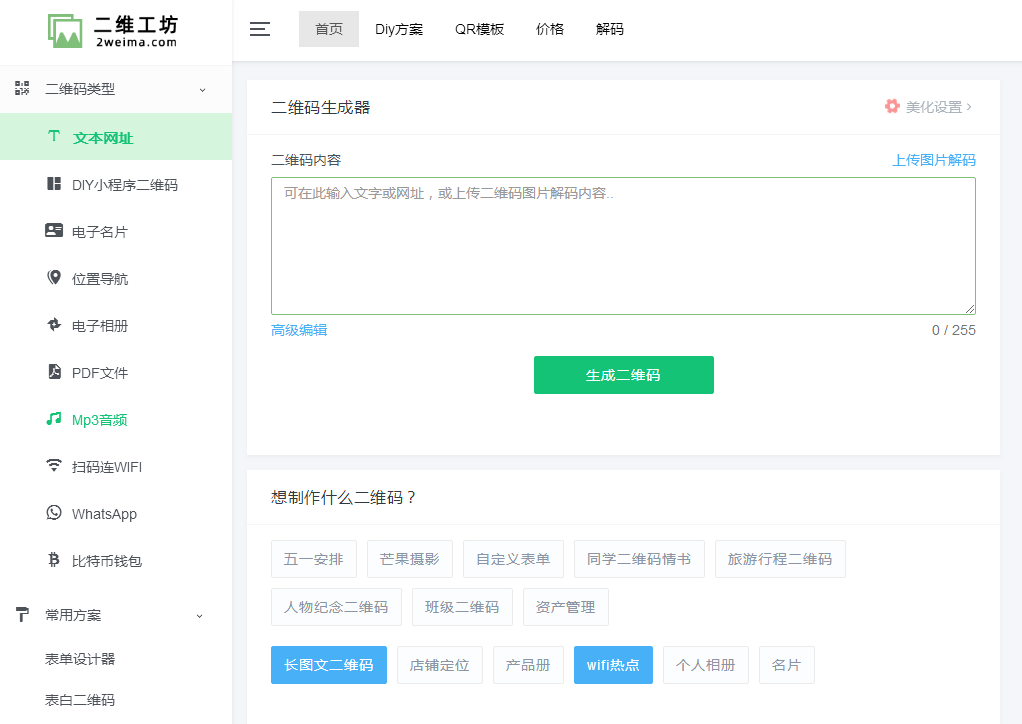Open the 上传图片解码 link
The height and width of the screenshot is (724, 1022).
pyautogui.click(x=933, y=160)
